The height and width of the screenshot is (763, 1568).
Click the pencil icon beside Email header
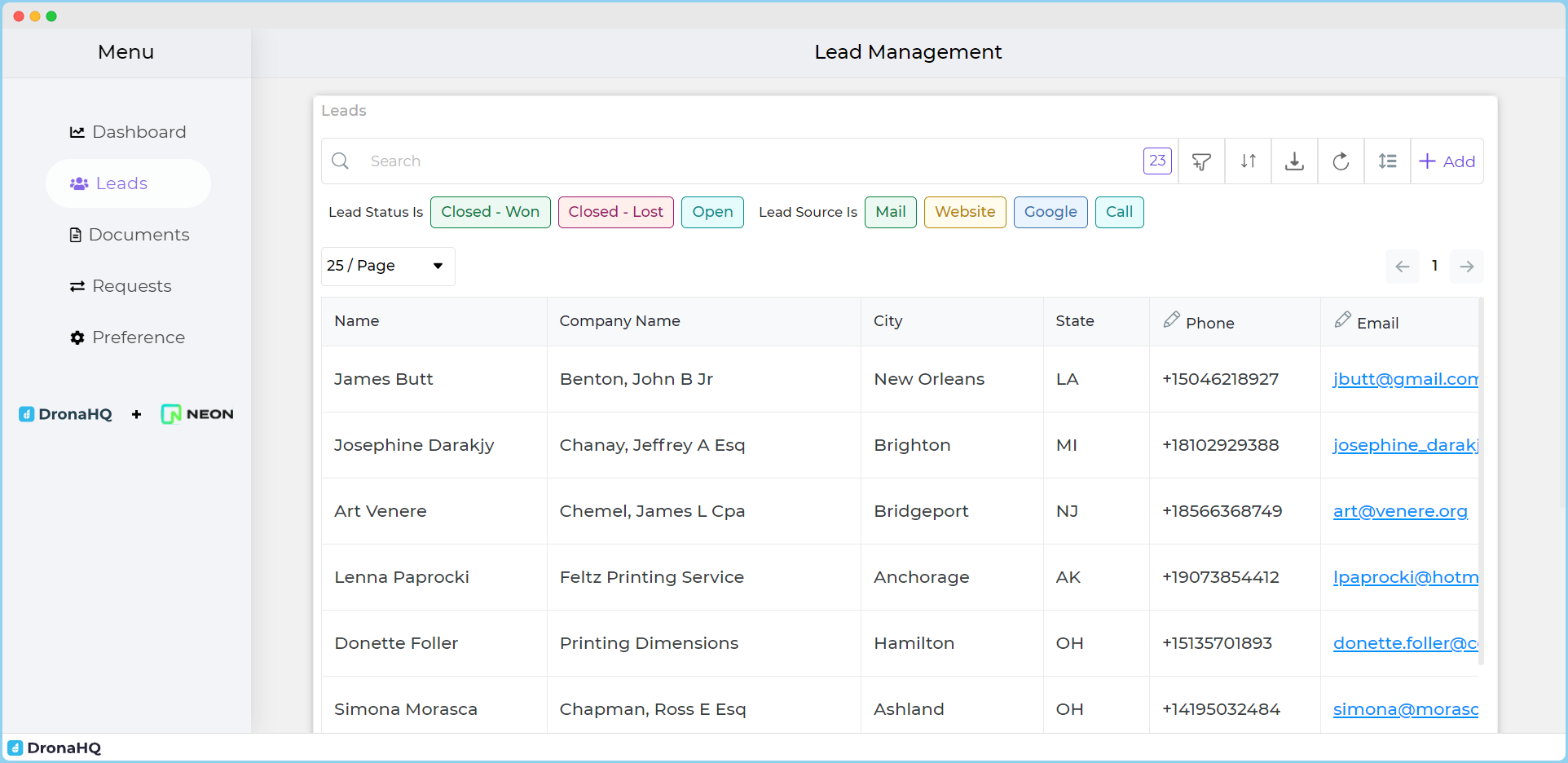point(1342,320)
